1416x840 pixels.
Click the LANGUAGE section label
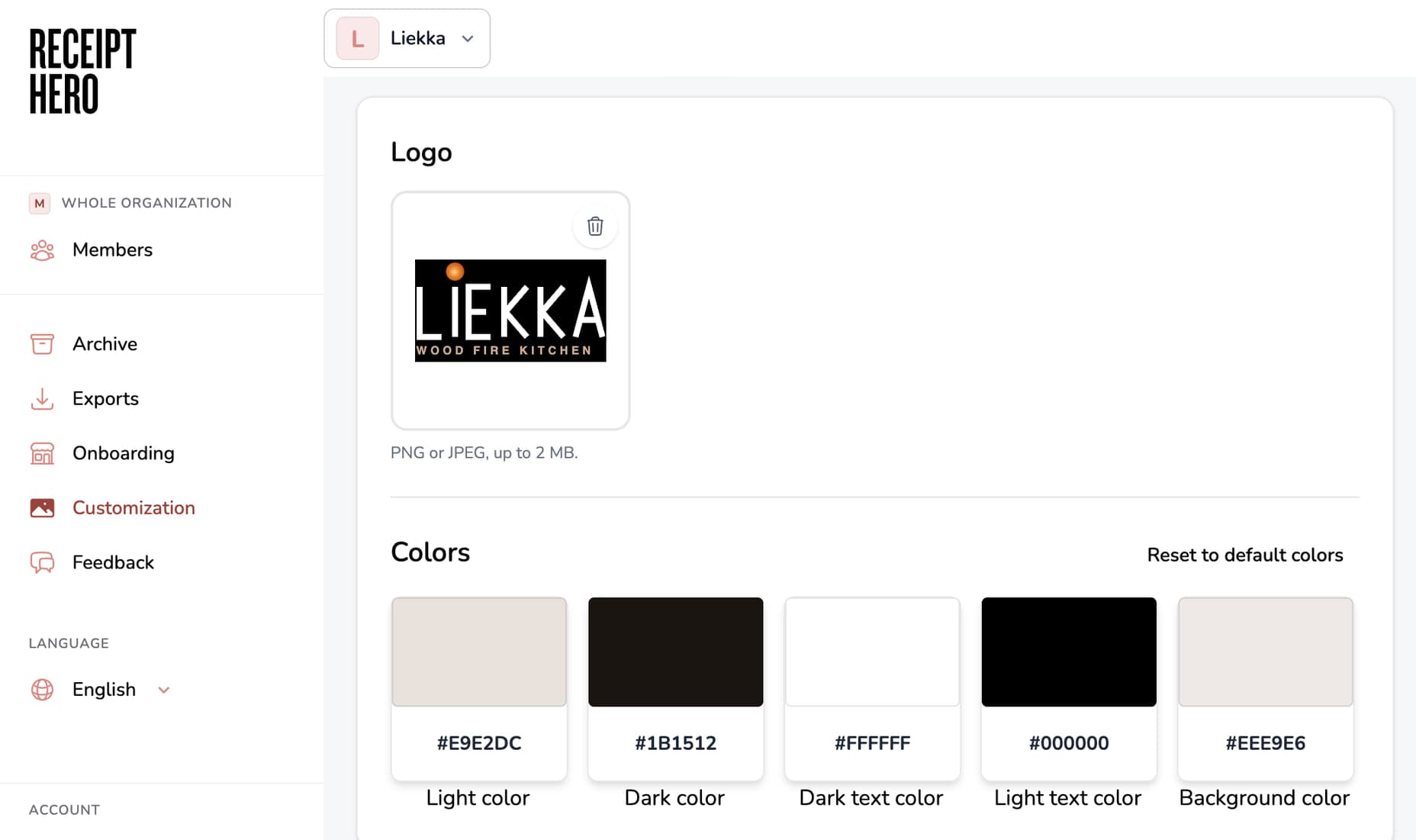(x=69, y=643)
